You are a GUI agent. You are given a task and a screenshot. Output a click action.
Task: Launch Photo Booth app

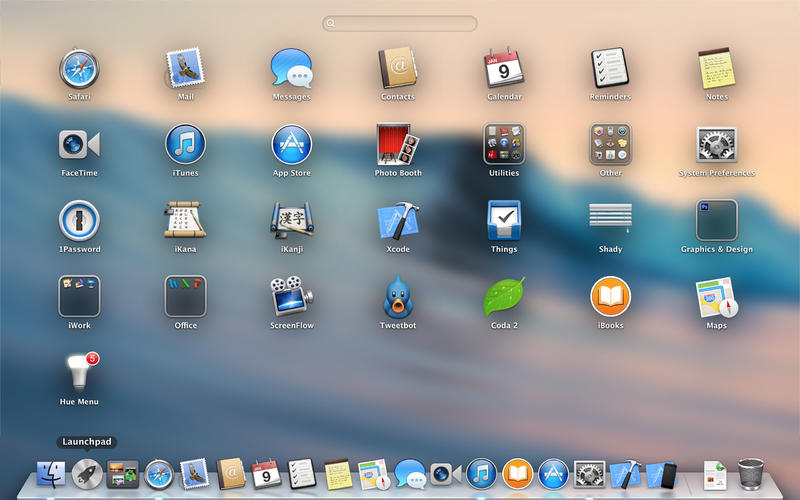[x=398, y=144]
